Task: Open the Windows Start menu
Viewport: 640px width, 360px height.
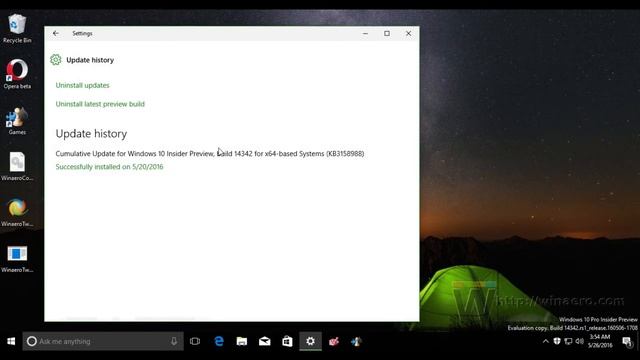Action: (x=11, y=341)
